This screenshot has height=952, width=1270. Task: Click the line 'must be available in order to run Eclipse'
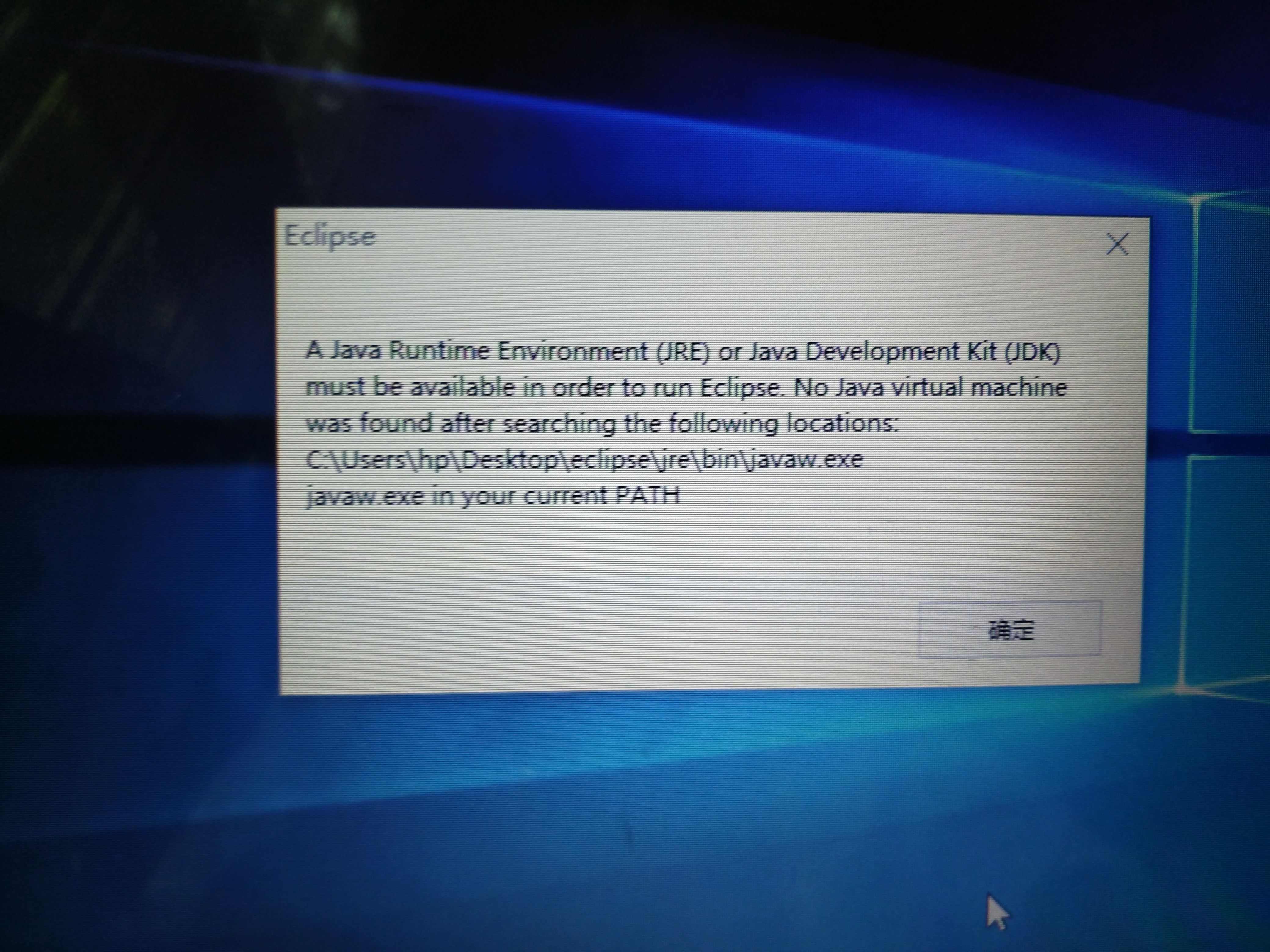[x=686, y=388]
